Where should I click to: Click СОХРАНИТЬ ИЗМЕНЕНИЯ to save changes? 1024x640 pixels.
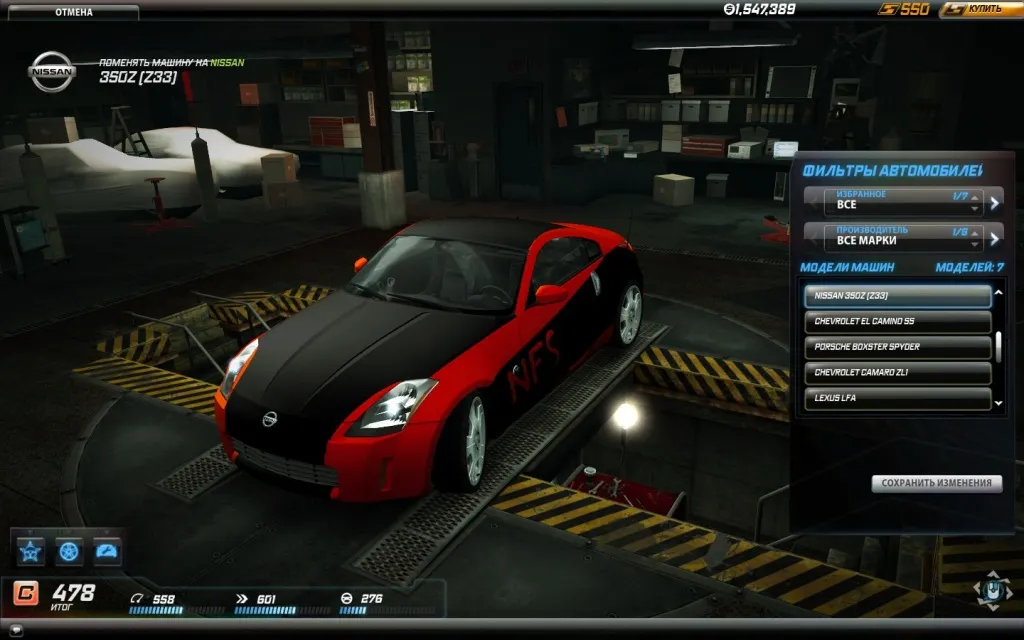936,483
